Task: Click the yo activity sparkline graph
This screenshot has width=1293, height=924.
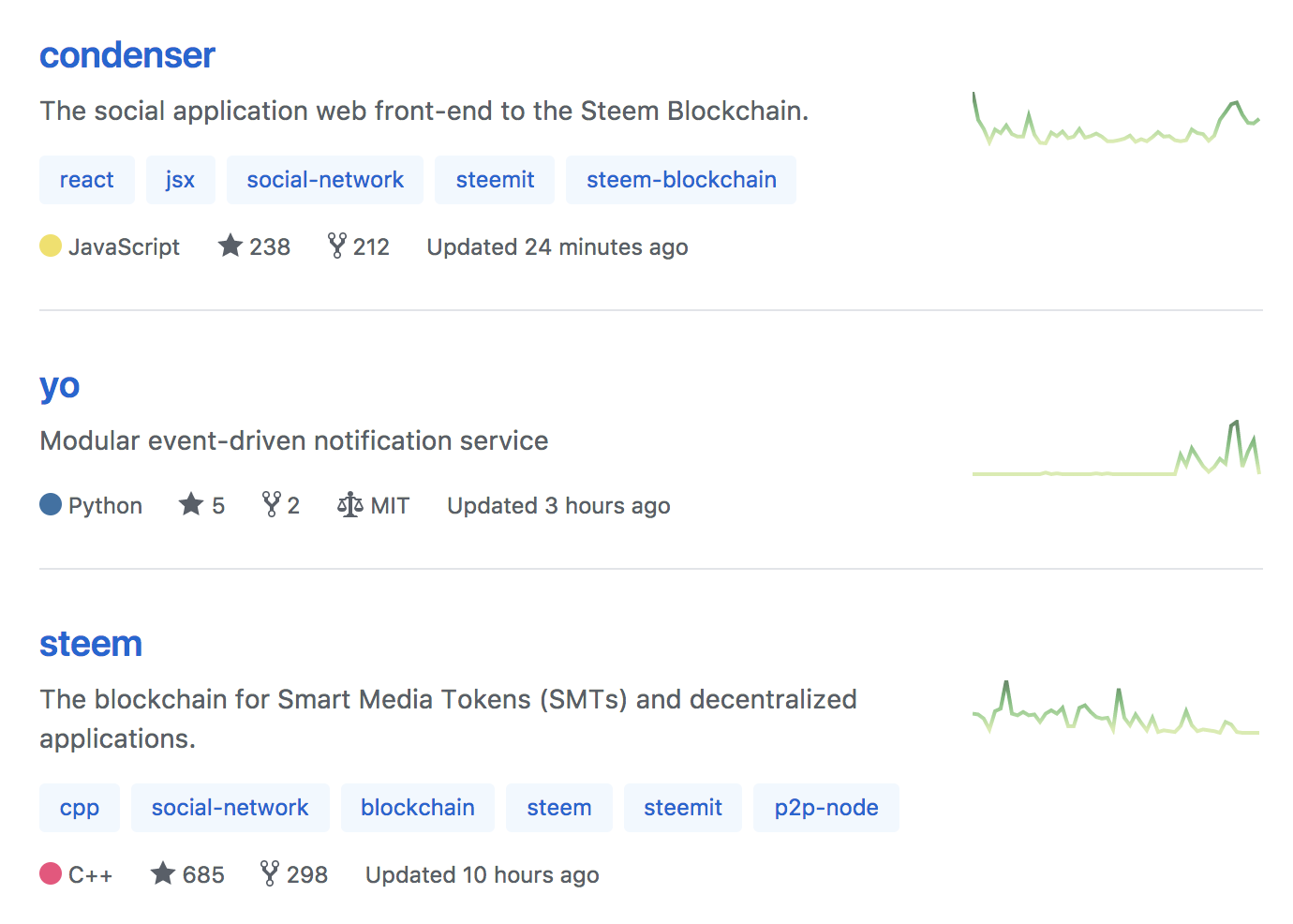Action: (1116, 448)
